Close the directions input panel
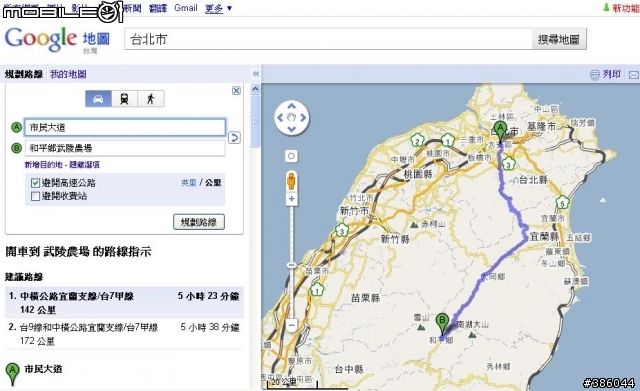Image resolution: width=640 pixels, height=391 pixels. [x=236, y=91]
